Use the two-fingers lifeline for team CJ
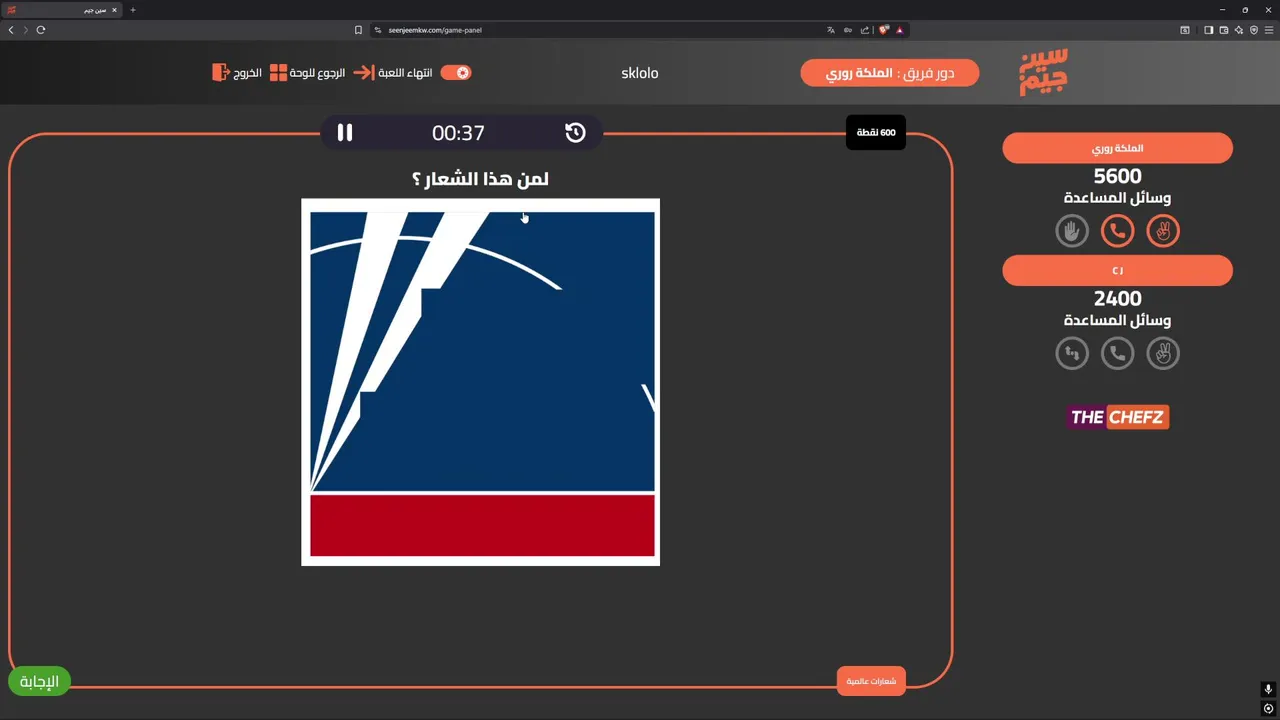This screenshot has height=720, width=1280. (x=1163, y=353)
